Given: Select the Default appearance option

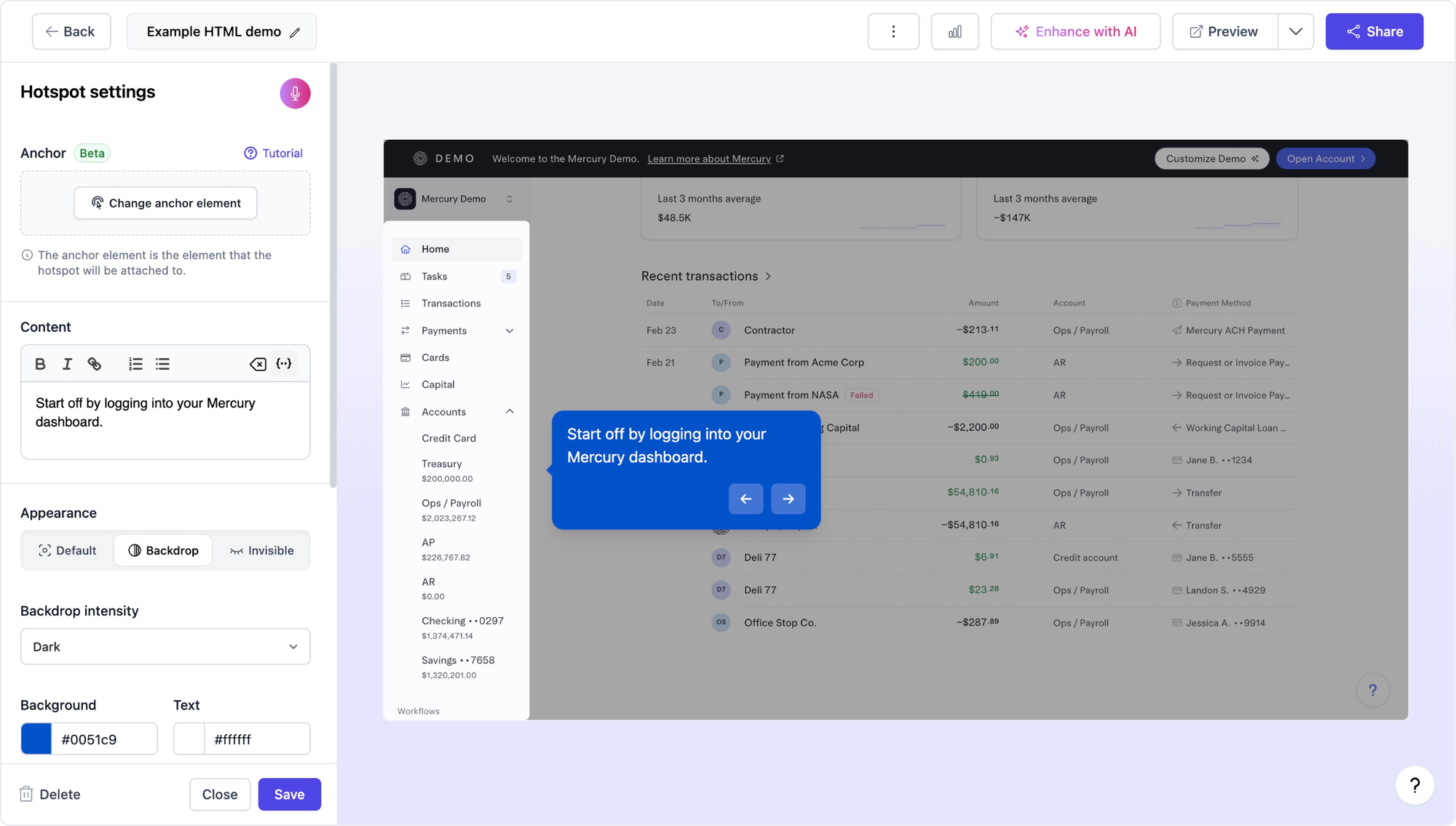Looking at the screenshot, I should pyautogui.click(x=67, y=550).
